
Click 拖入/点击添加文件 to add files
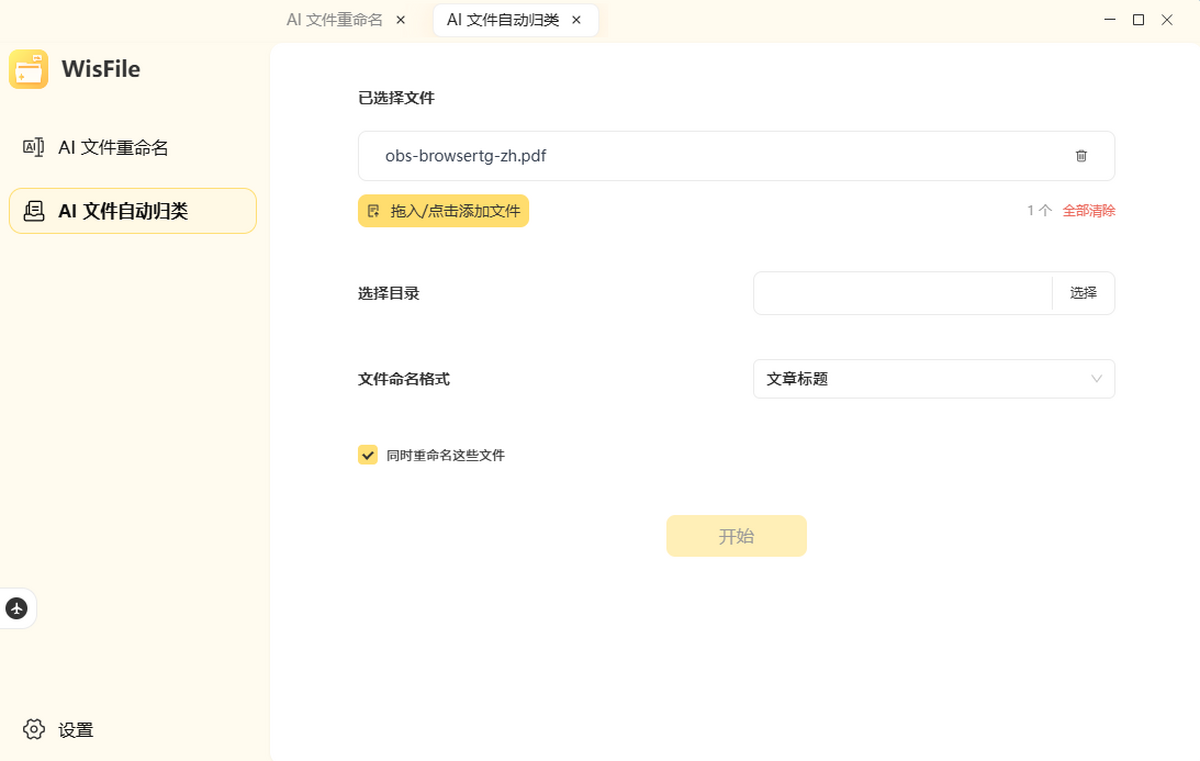click(443, 211)
